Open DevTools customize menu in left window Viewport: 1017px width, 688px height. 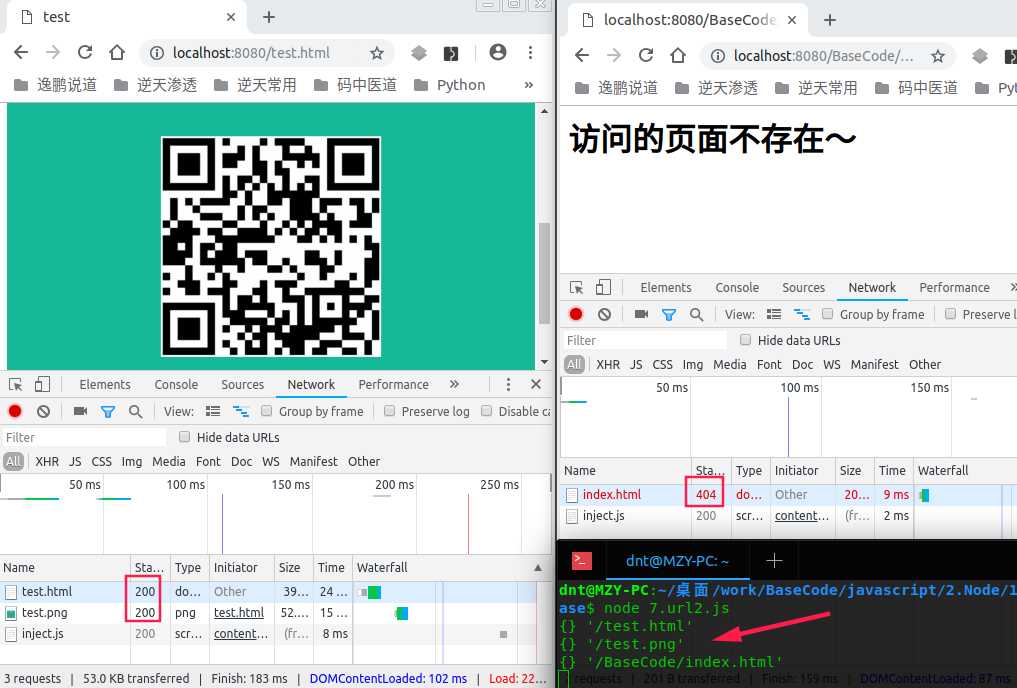coord(508,385)
